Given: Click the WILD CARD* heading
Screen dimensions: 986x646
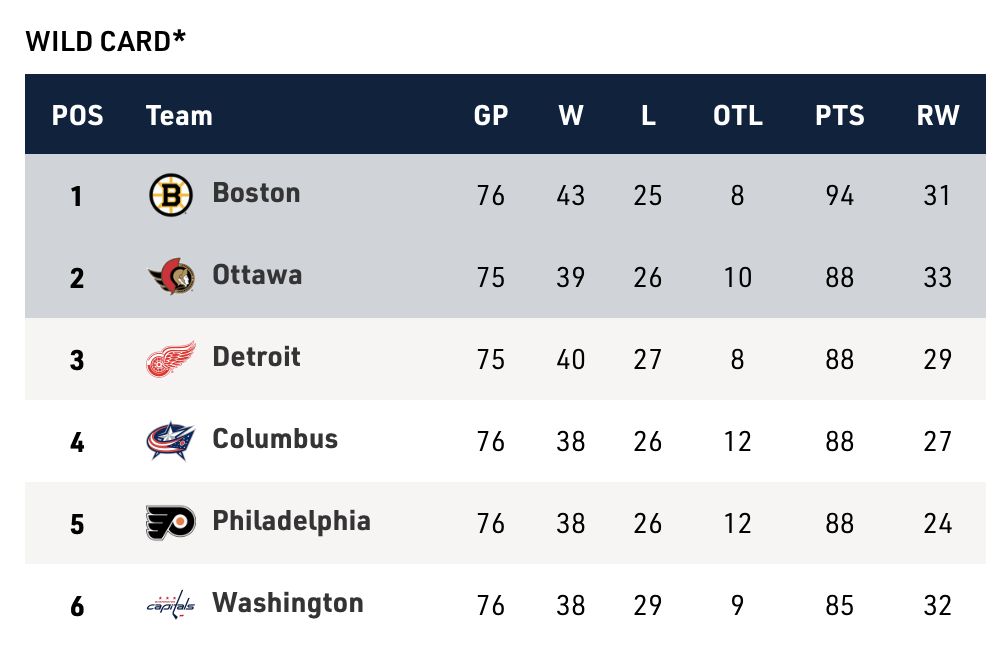Looking at the screenshot, I should (106, 41).
